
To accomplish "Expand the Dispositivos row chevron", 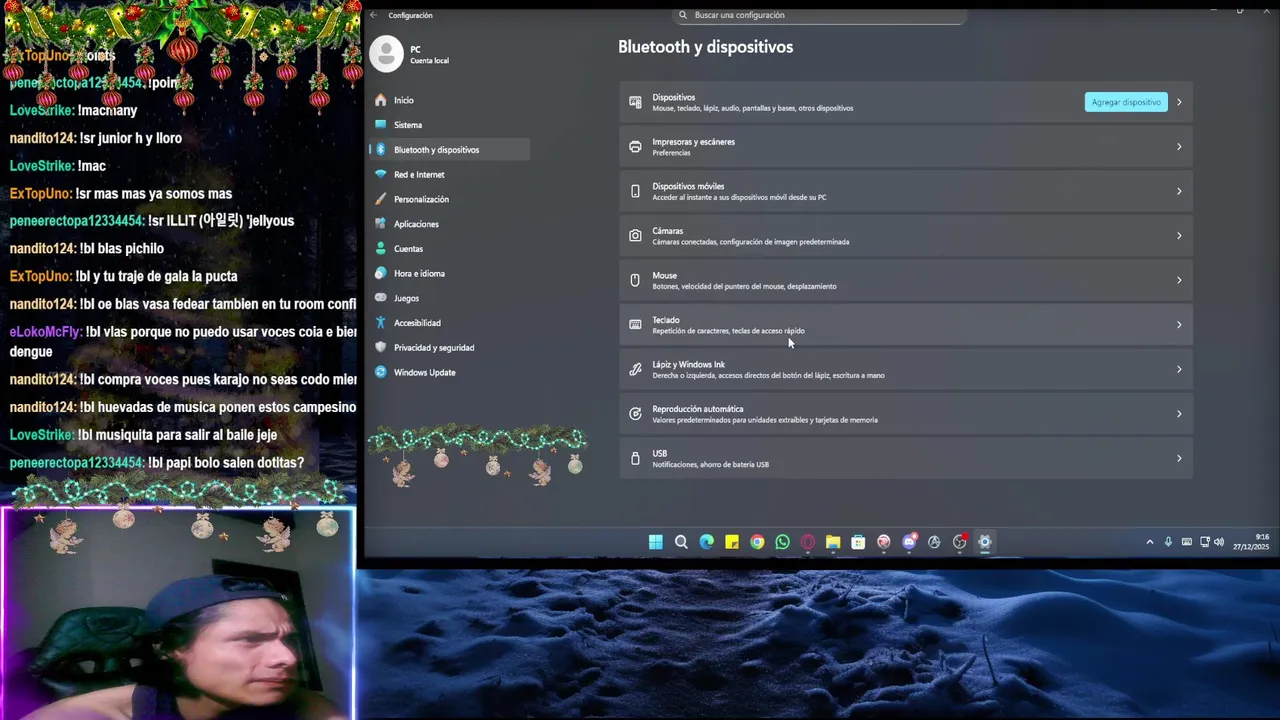I will pos(1179,102).
